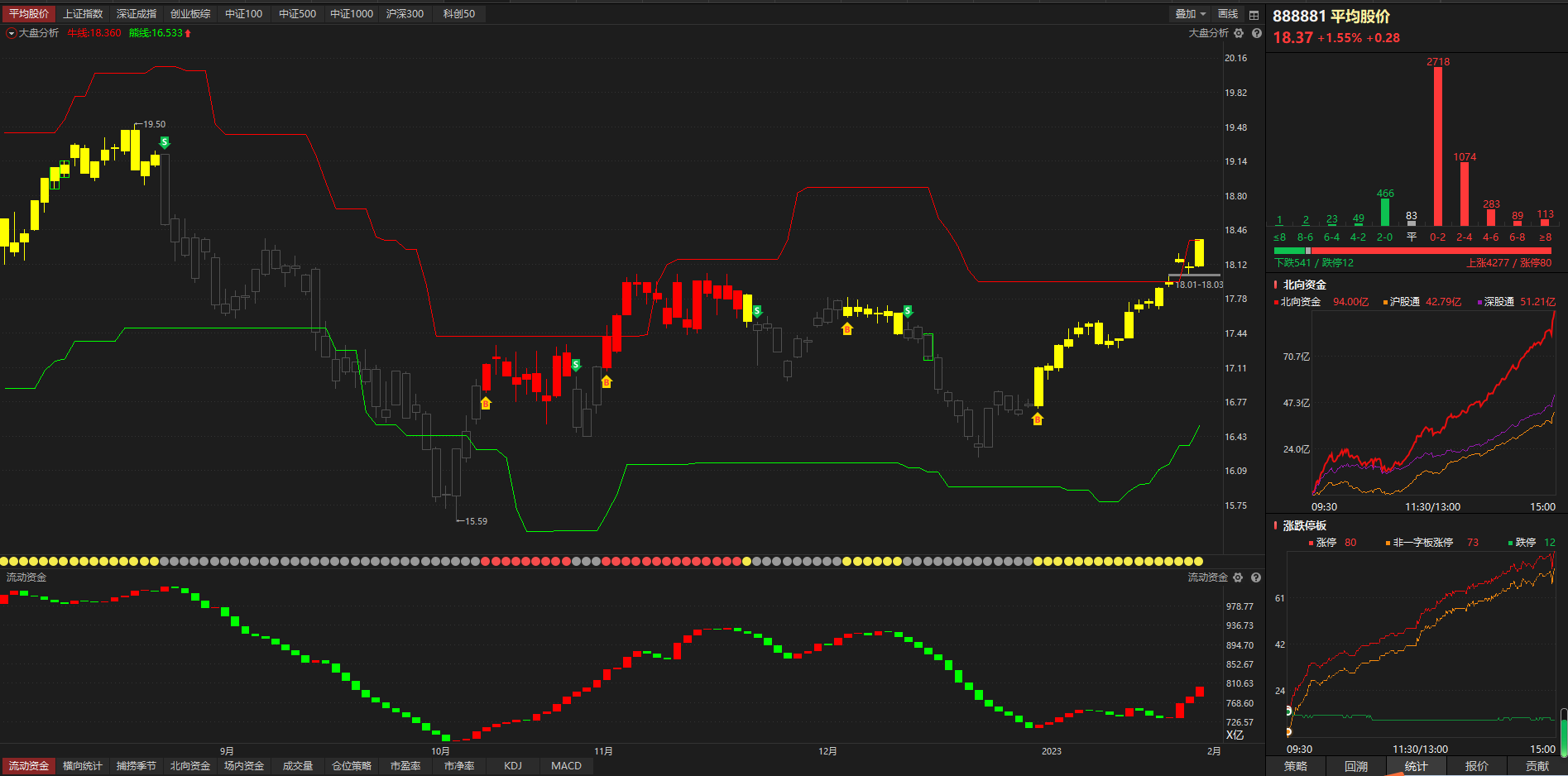Click the up/down ratio progress bar
Viewport: 1568px width, 776px height.
[1413, 251]
